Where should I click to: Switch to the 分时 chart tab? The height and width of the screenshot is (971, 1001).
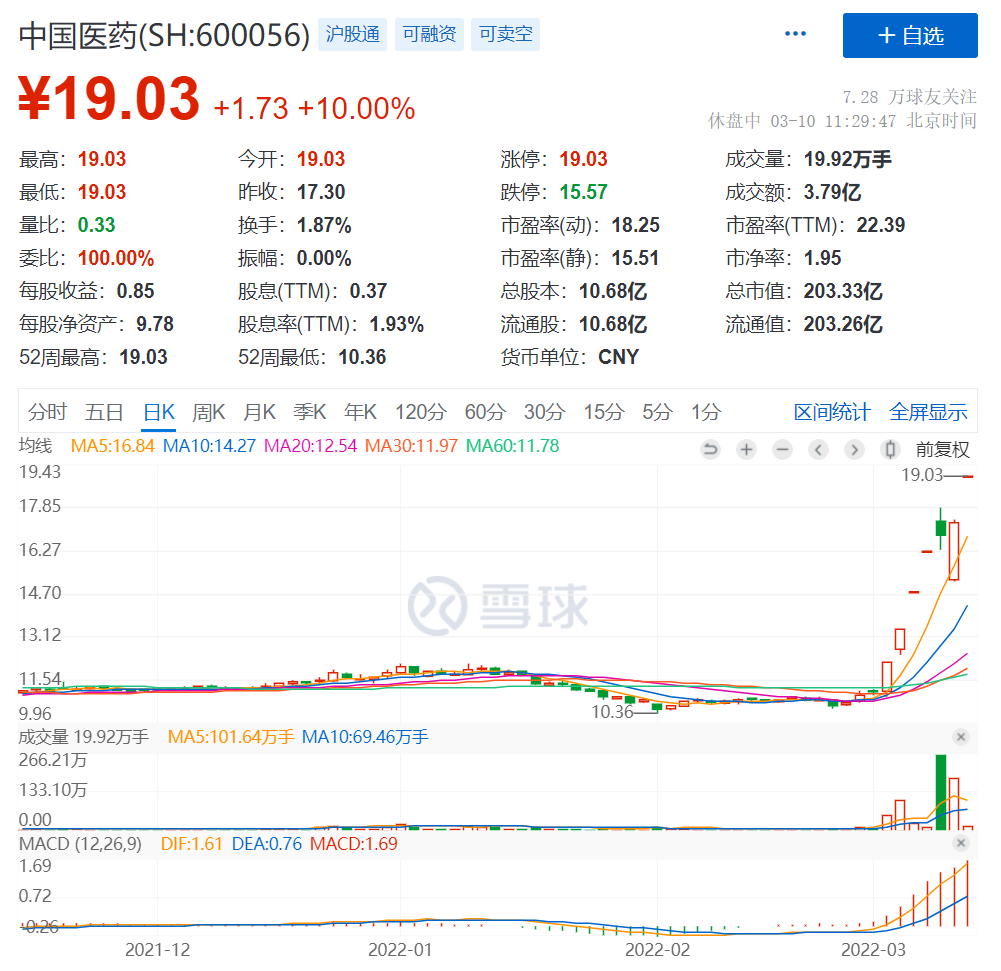(47, 412)
